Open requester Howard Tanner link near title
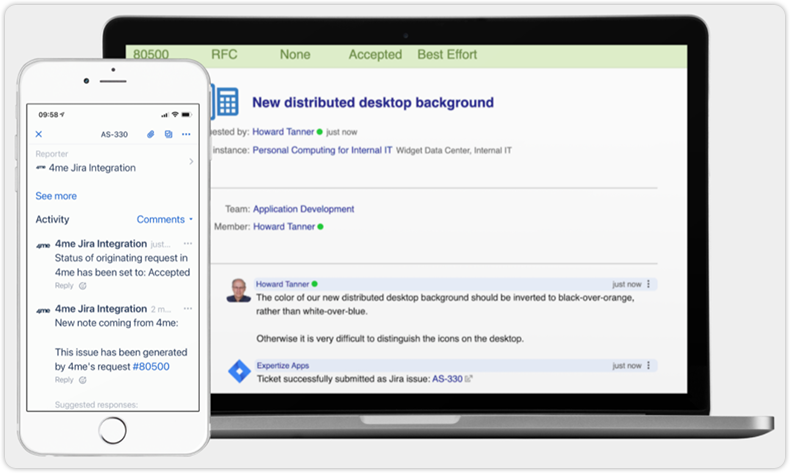Screen dimensions: 790x473 [283, 131]
